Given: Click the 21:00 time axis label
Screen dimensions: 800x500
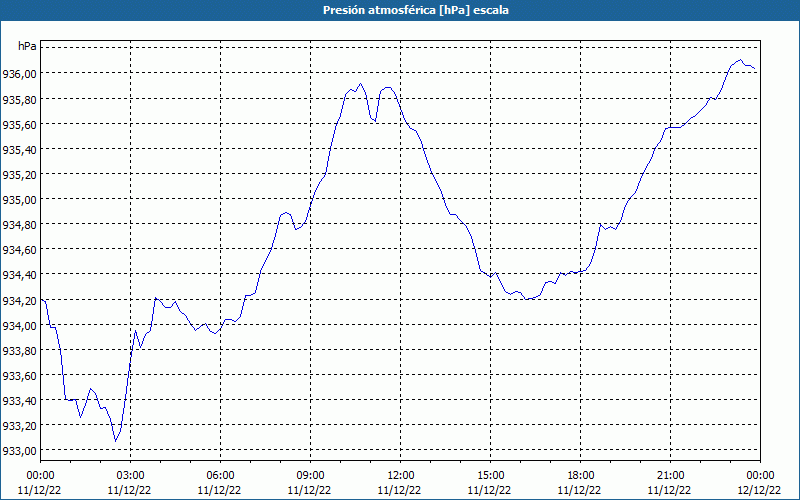Looking at the screenshot, I should (670, 476).
